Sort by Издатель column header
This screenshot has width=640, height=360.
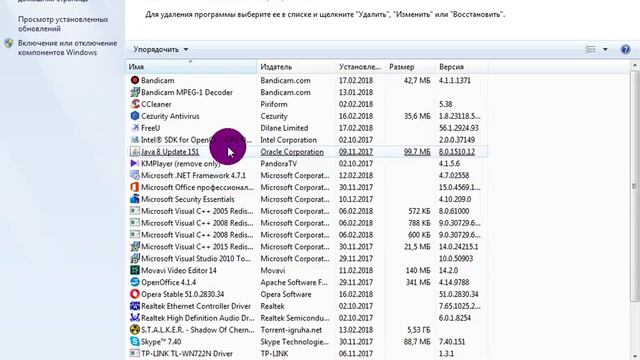296,67
